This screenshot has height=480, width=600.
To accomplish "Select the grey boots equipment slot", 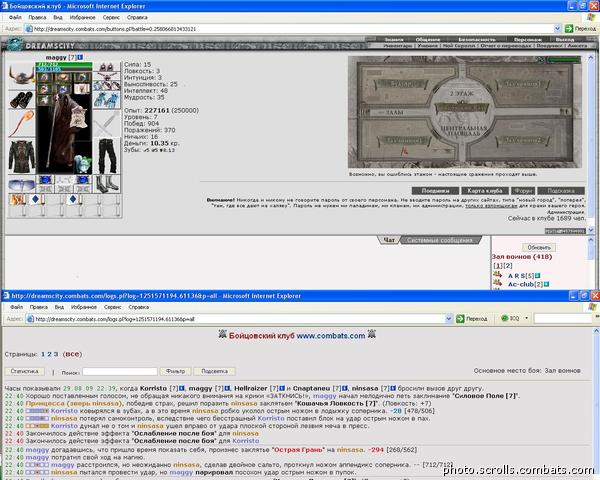I will click(107, 184).
